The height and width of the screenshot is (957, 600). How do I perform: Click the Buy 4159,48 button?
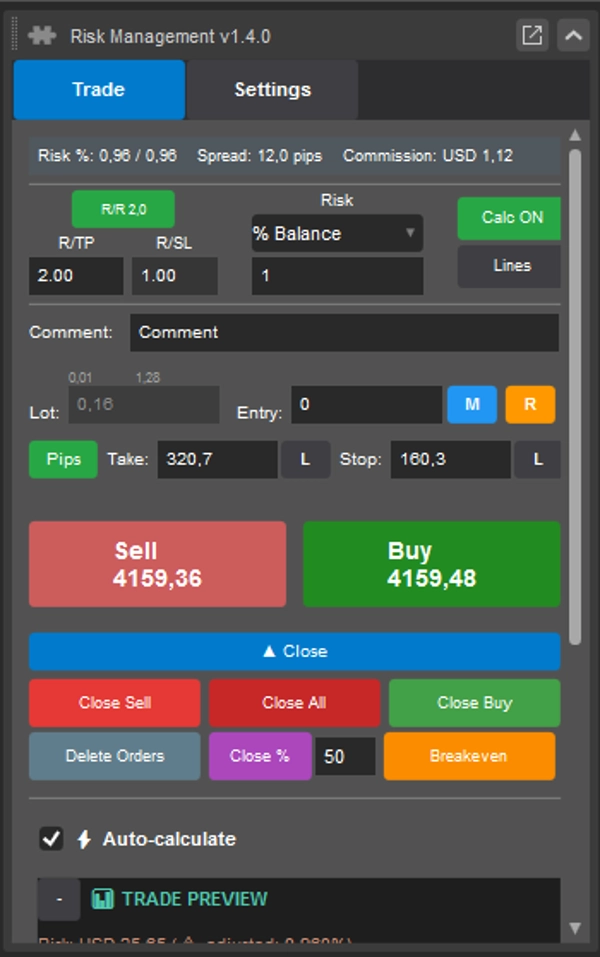(x=432, y=564)
